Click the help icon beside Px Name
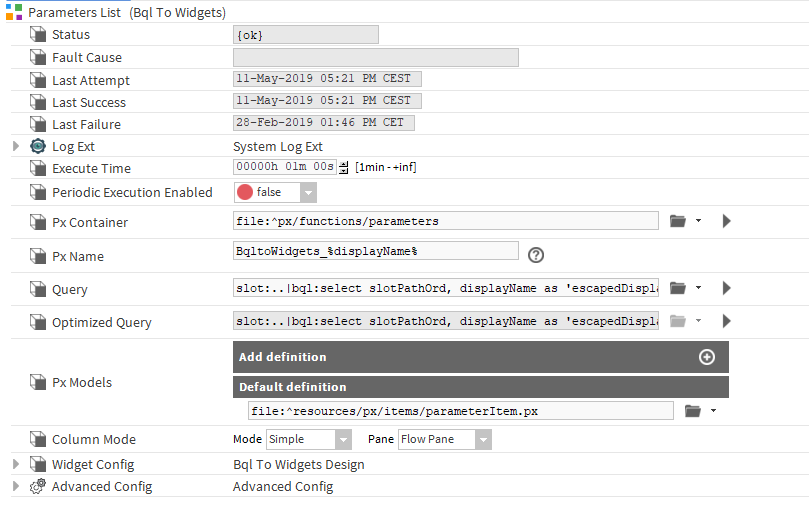 point(536,255)
